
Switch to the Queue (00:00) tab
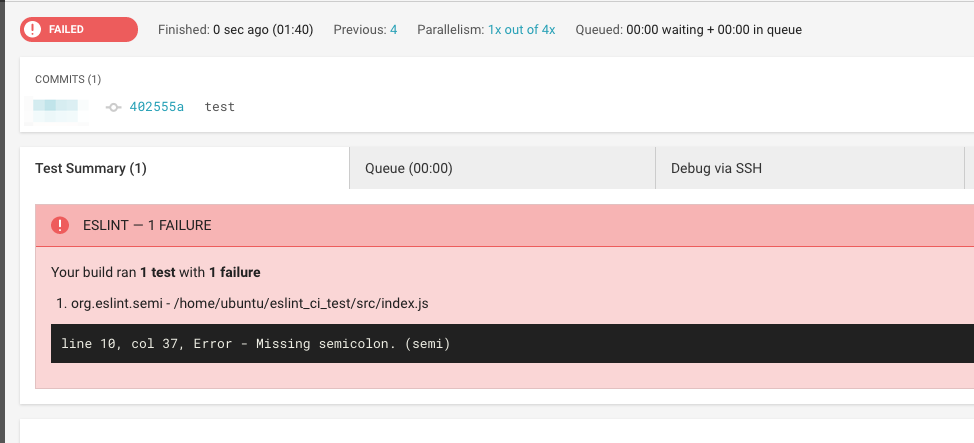tap(503, 168)
